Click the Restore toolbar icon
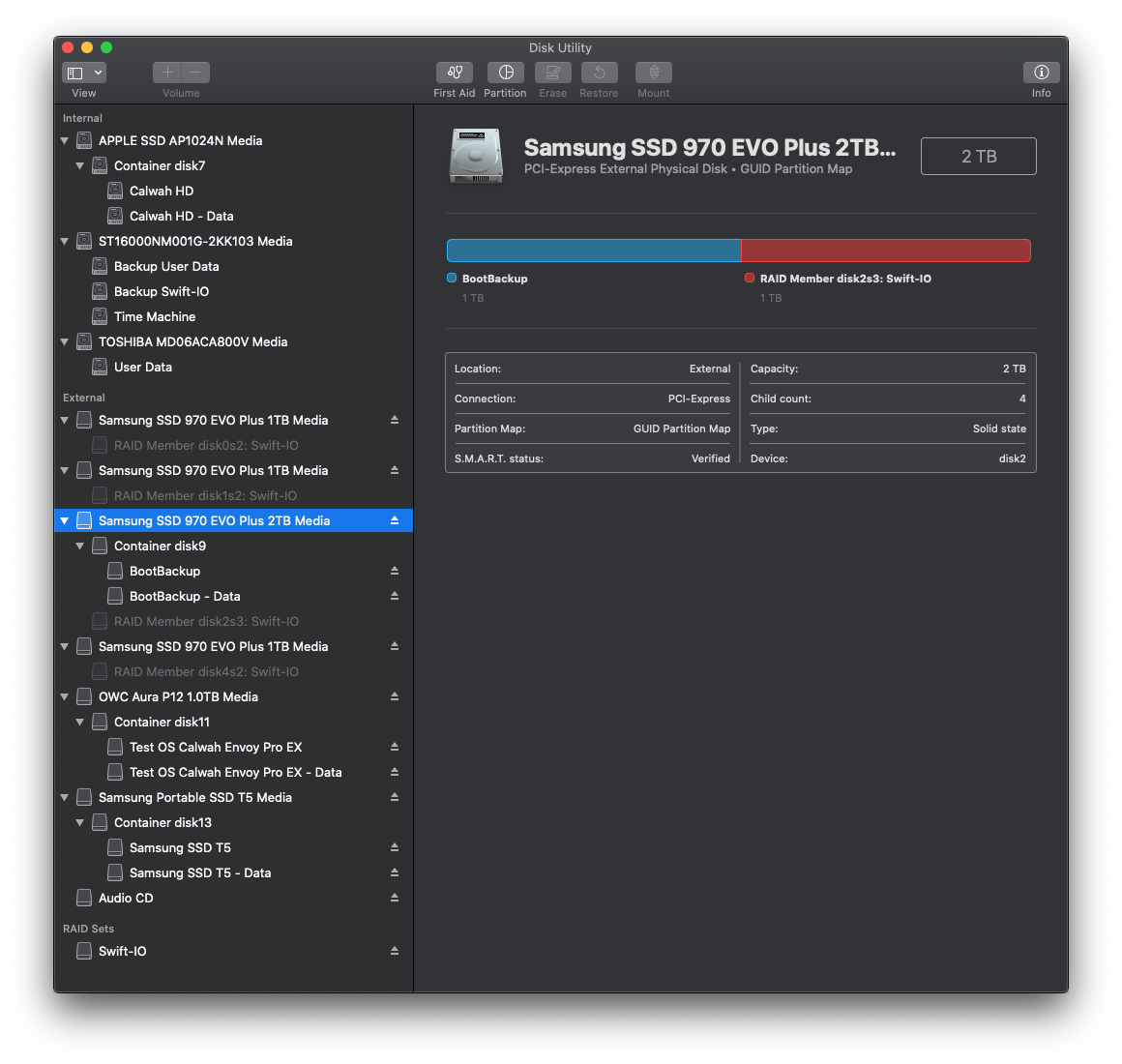The width and height of the screenshot is (1122, 1064). point(599,73)
